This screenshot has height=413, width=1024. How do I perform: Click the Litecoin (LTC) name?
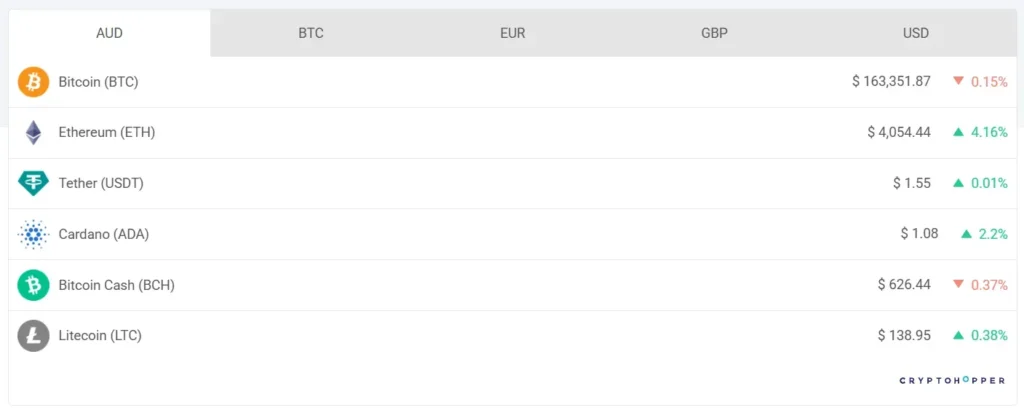pyautogui.click(x=100, y=336)
